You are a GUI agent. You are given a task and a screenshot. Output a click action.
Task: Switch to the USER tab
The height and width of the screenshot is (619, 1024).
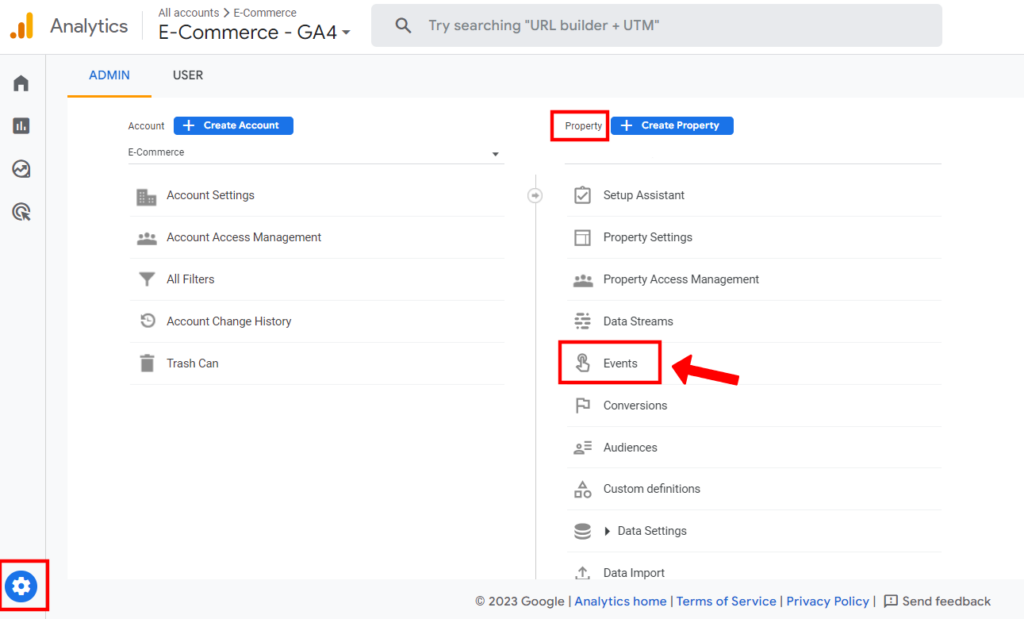point(188,75)
